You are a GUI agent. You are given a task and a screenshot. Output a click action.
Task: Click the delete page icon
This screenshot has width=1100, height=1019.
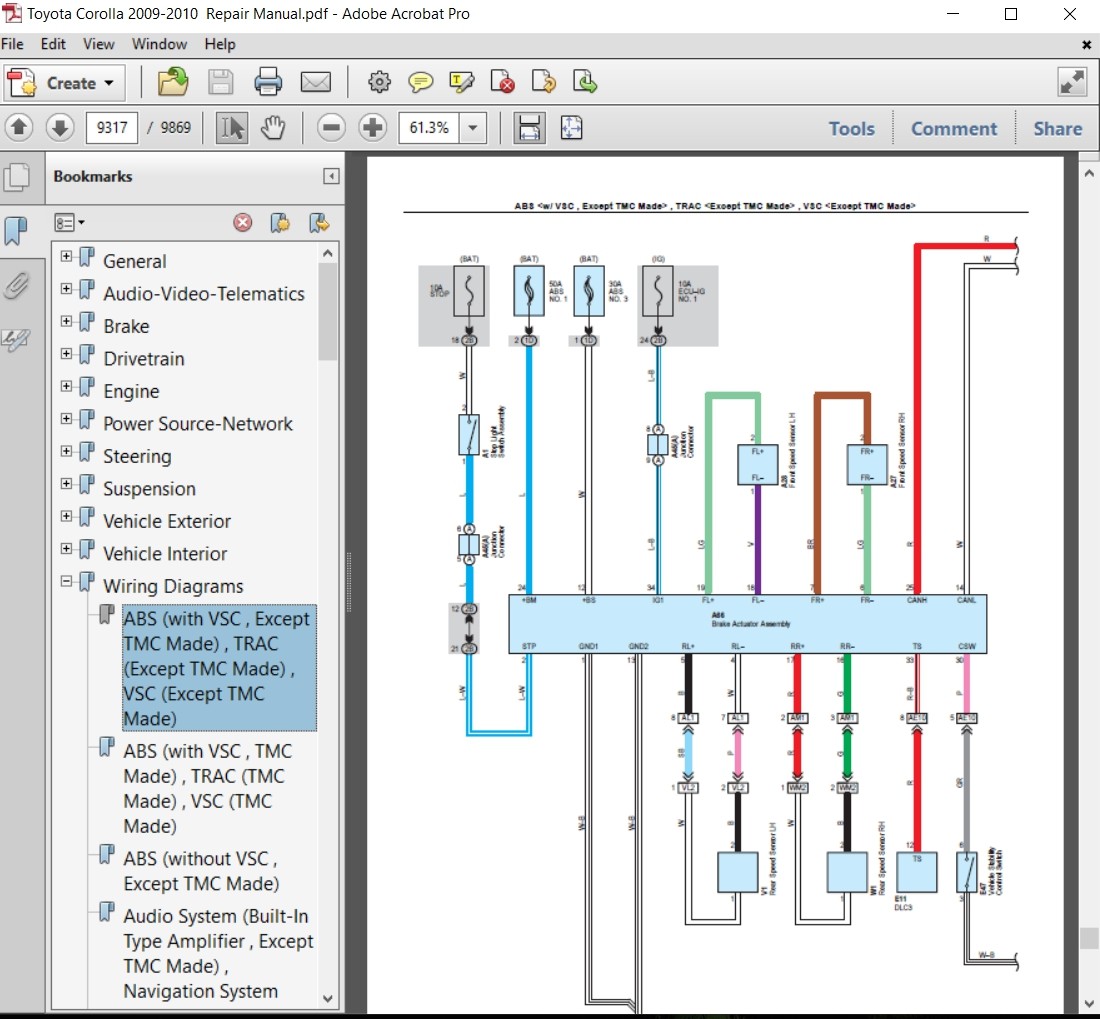point(502,82)
